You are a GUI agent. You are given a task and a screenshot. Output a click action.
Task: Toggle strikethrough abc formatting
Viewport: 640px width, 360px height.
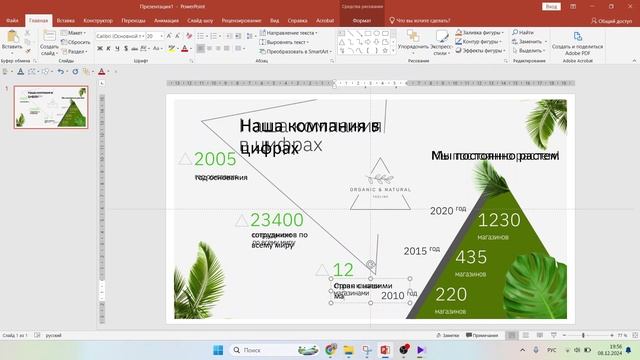pyautogui.click(x=135, y=49)
